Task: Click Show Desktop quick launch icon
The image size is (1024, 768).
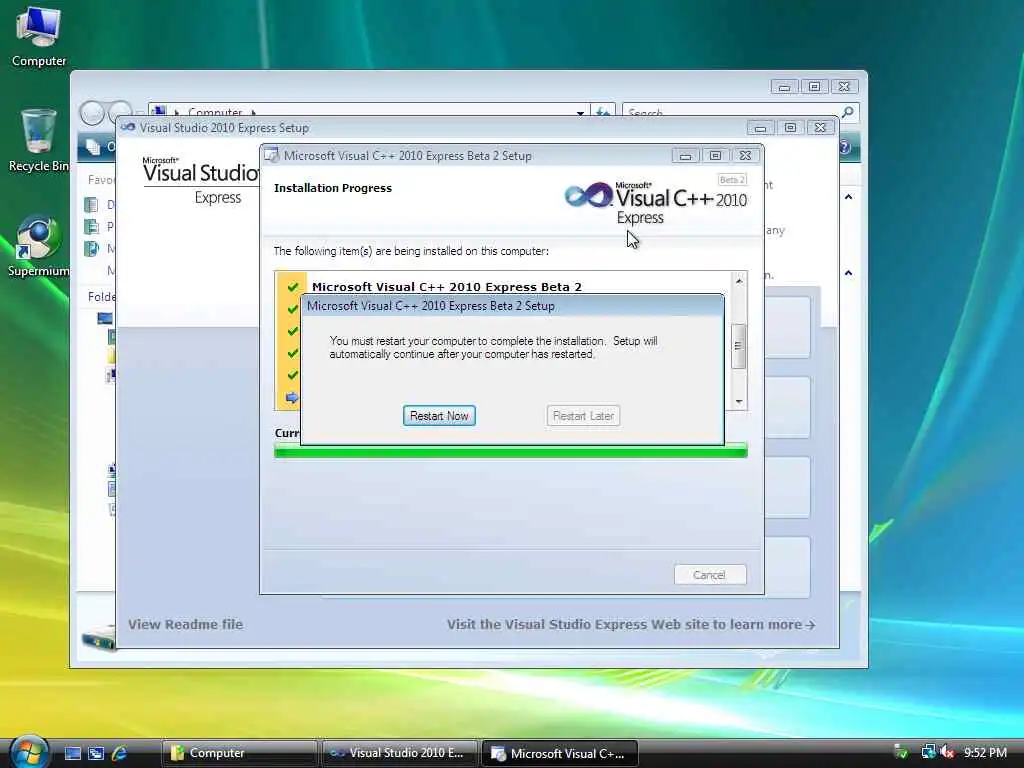Action: (72, 754)
